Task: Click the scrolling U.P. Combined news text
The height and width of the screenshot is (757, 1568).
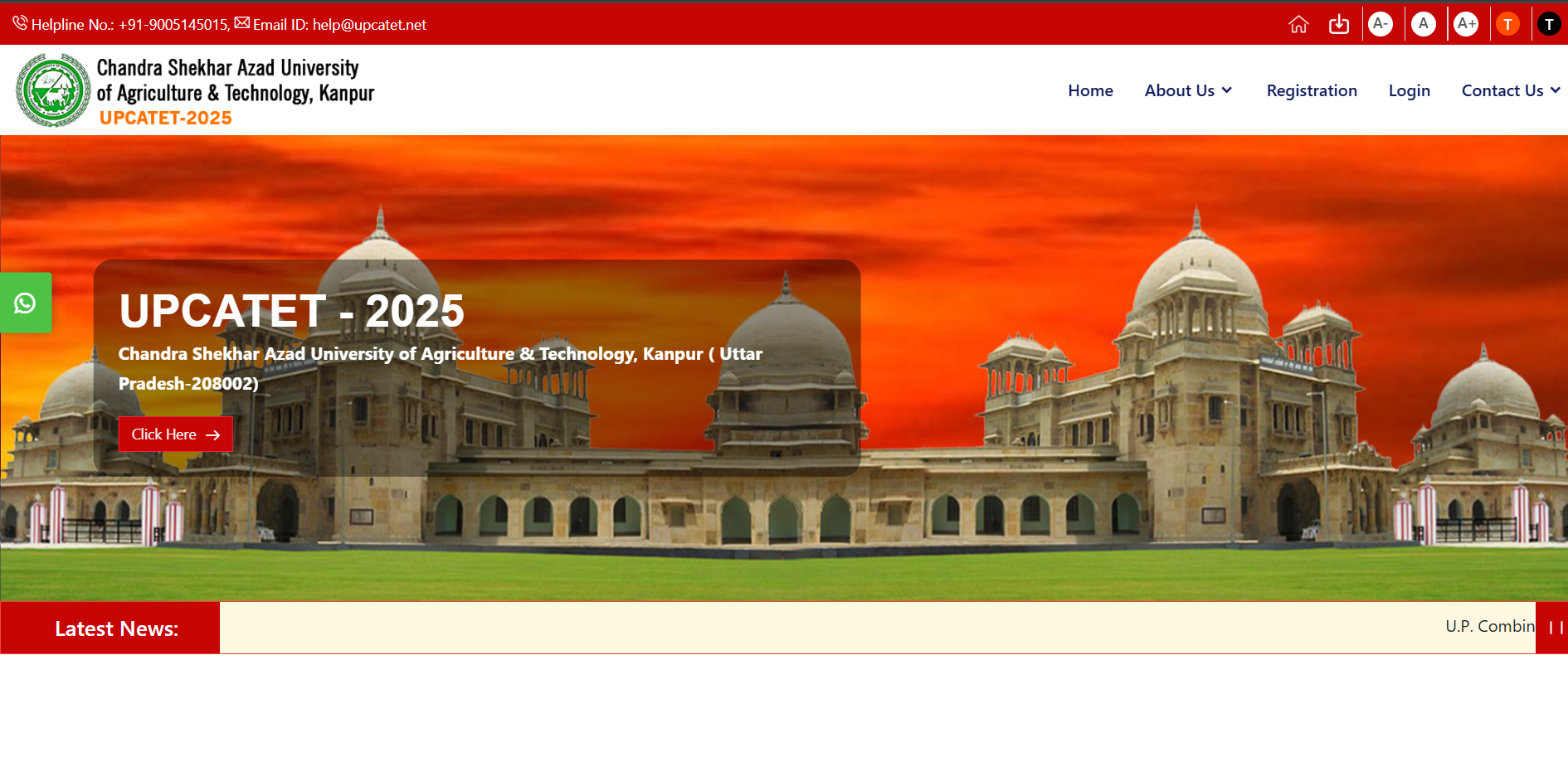Action: coord(1490,626)
